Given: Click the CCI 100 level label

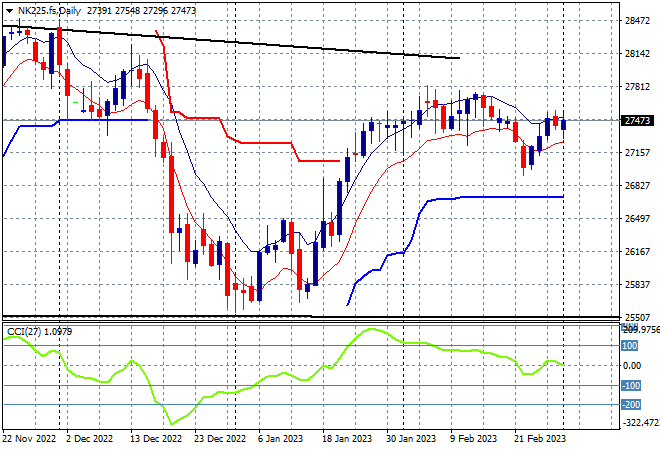Looking at the screenshot, I should pyautogui.click(x=630, y=346).
